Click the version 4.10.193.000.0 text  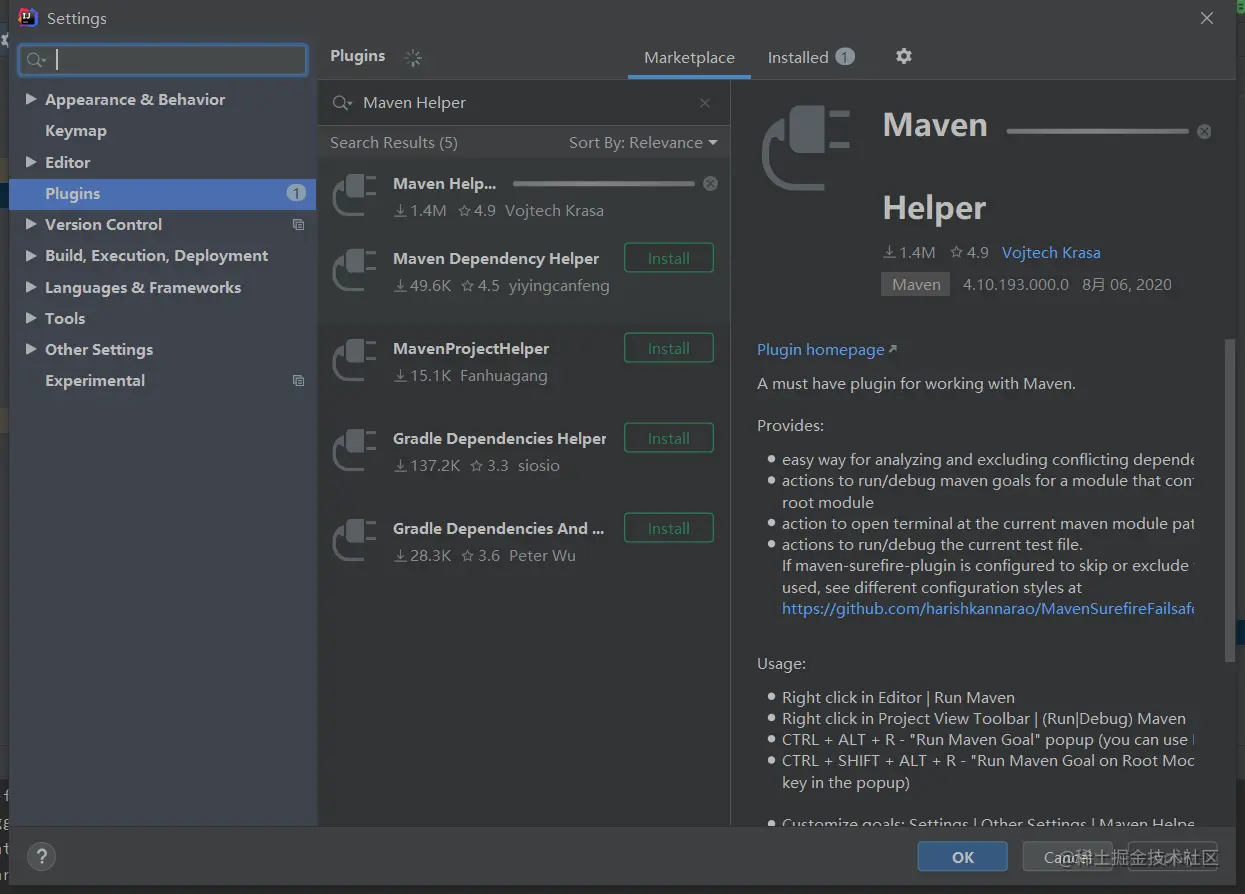tap(1016, 285)
